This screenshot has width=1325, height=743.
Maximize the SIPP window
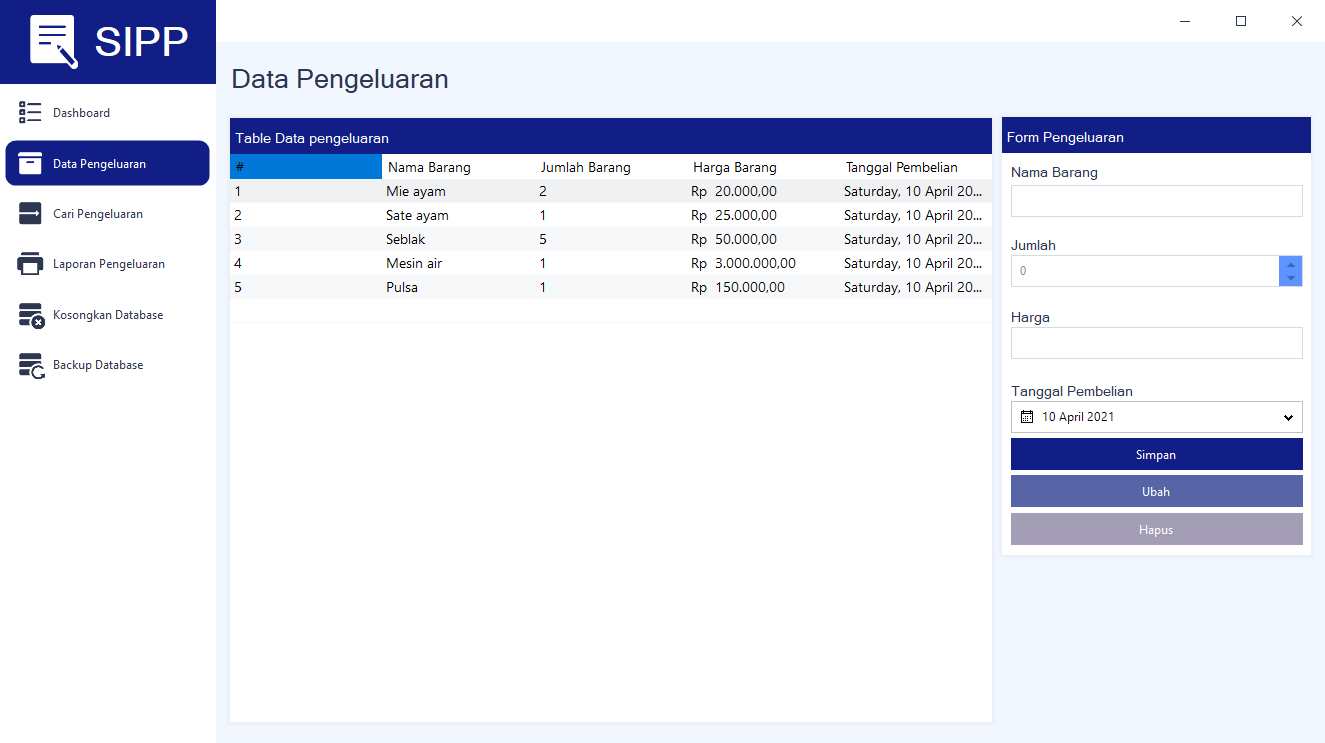click(1241, 21)
